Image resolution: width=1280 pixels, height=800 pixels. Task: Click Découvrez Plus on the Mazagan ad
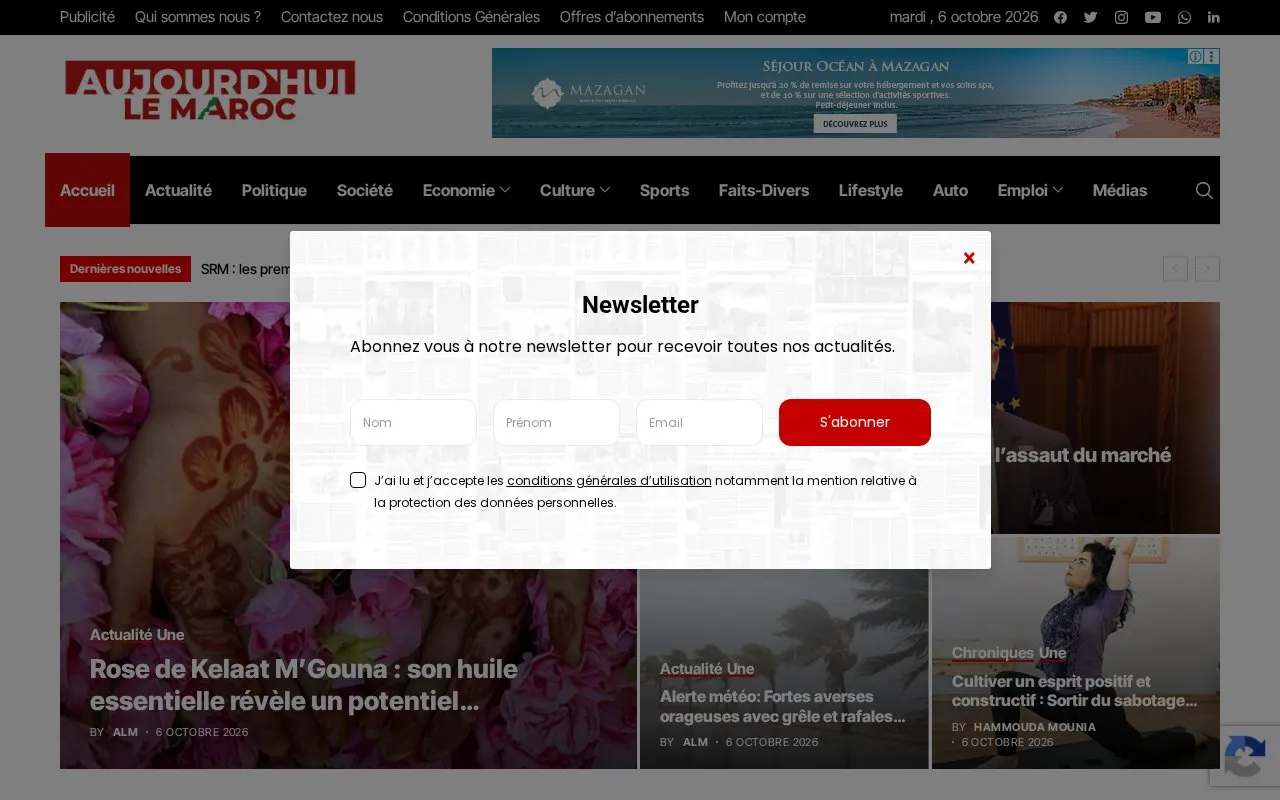coord(855,124)
